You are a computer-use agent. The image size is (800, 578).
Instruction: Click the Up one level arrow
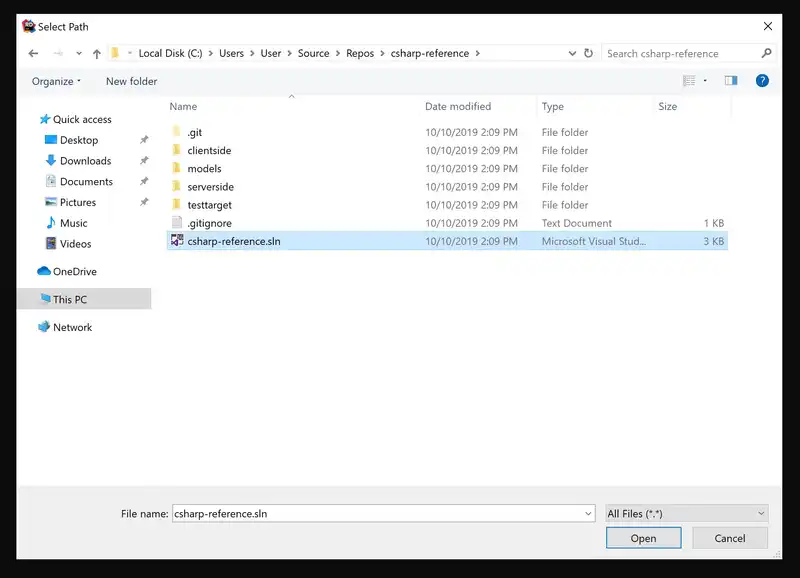(x=96, y=54)
